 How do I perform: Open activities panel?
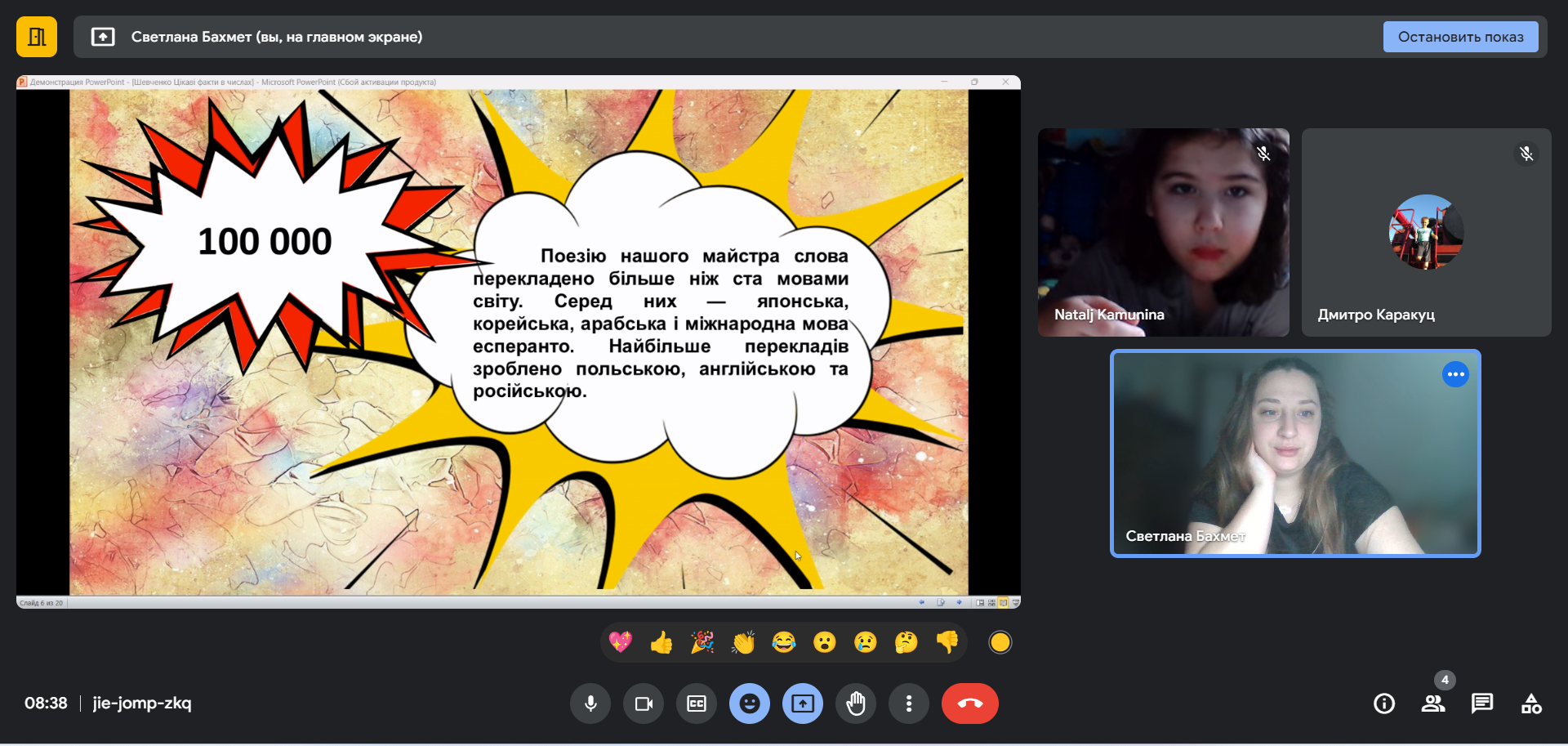click(x=1531, y=704)
